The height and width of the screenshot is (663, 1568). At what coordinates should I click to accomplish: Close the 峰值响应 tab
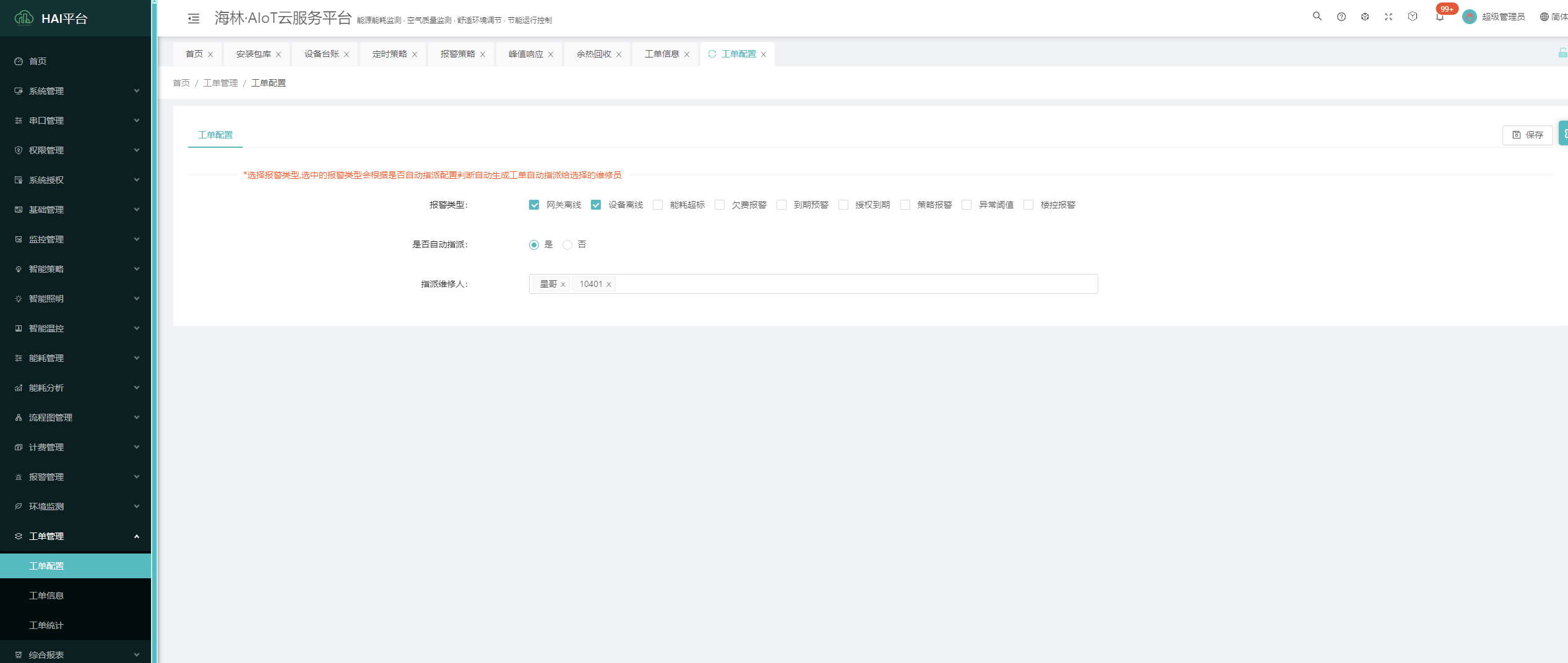coord(551,54)
